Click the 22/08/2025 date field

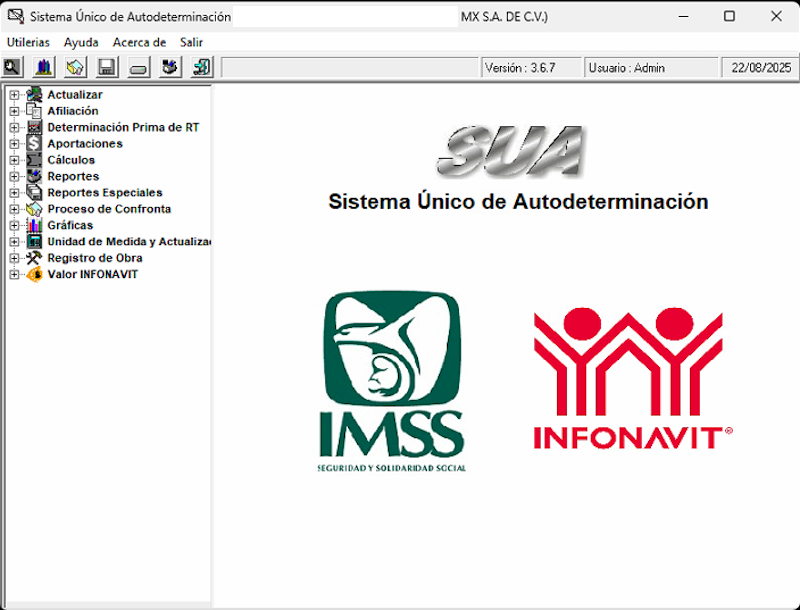coord(760,68)
